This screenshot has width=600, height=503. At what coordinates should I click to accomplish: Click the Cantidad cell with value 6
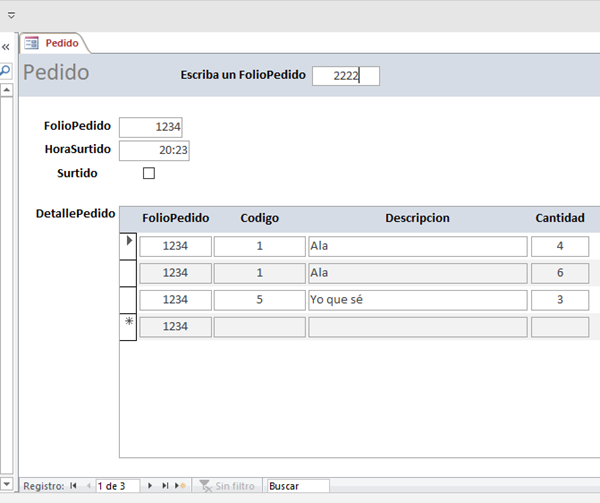(559, 272)
